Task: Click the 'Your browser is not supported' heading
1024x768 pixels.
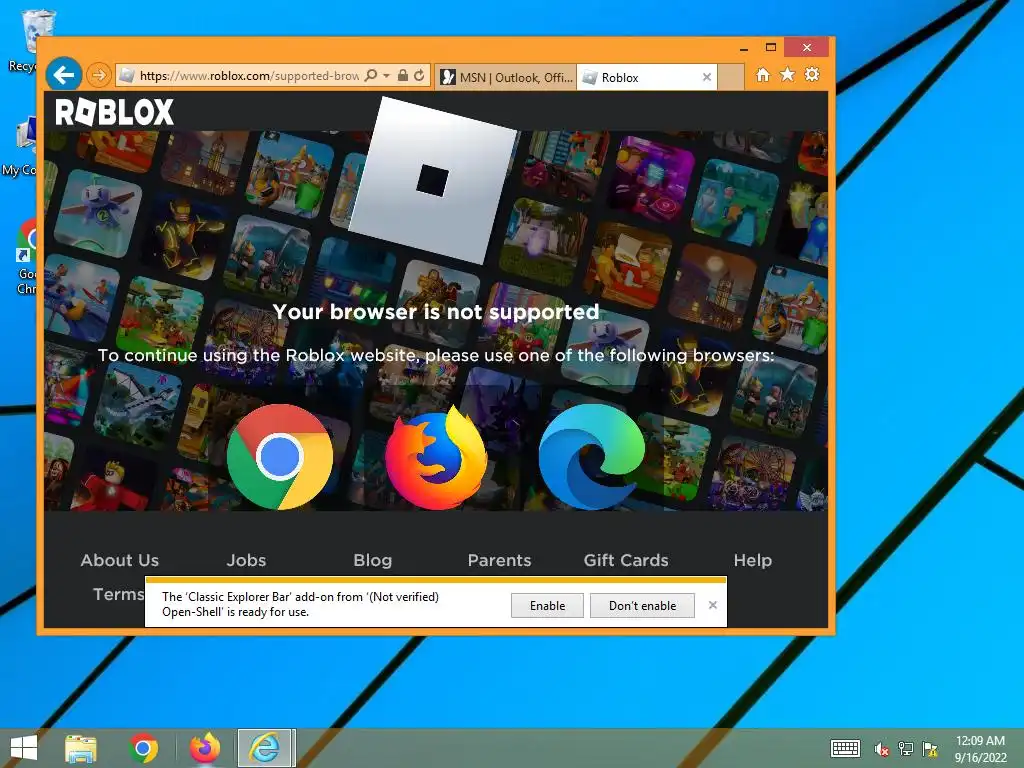Action: 436,312
